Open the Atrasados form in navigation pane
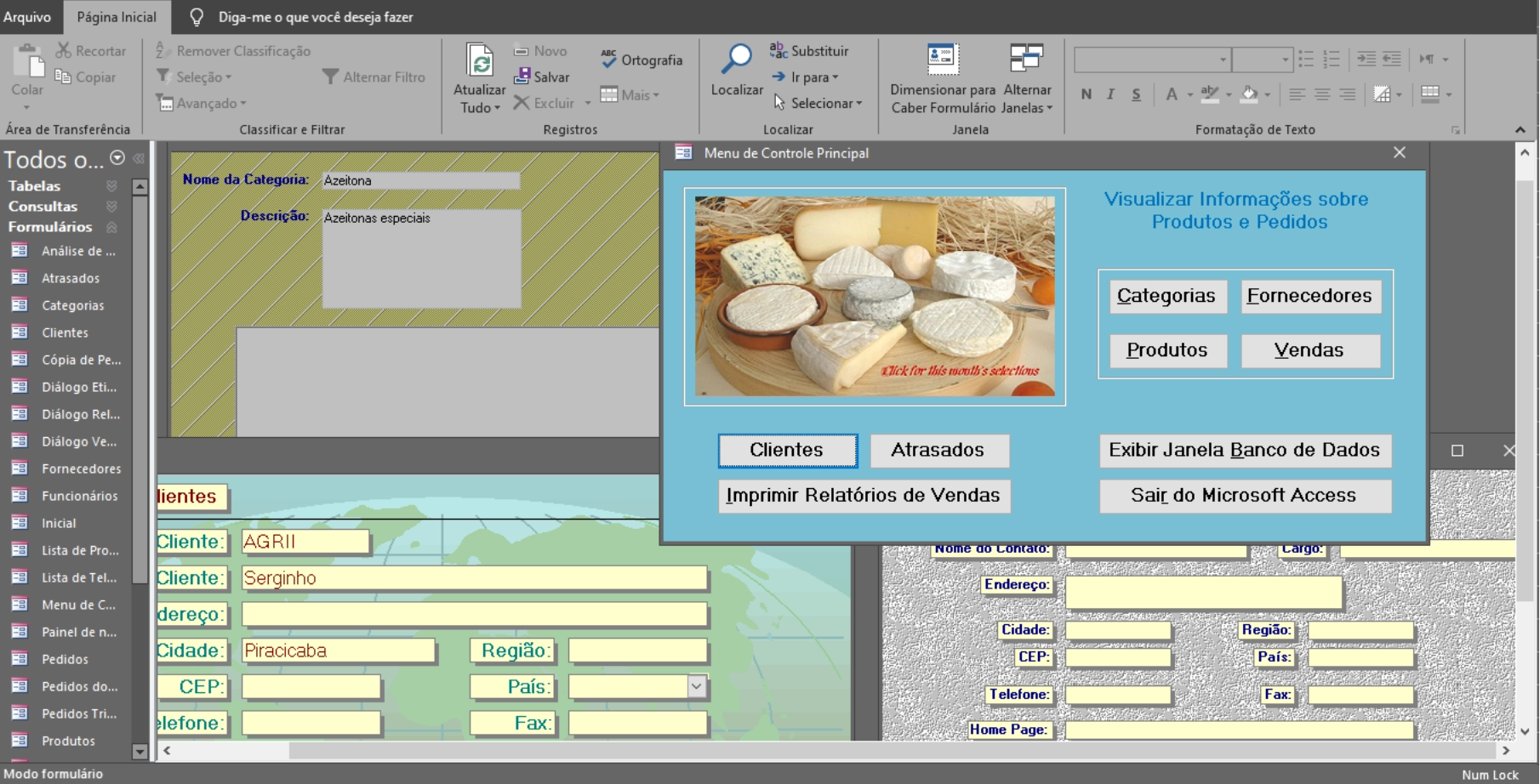Image resolution: width=1540 pixels, height=784 pixels. click(x=71, y=278)
